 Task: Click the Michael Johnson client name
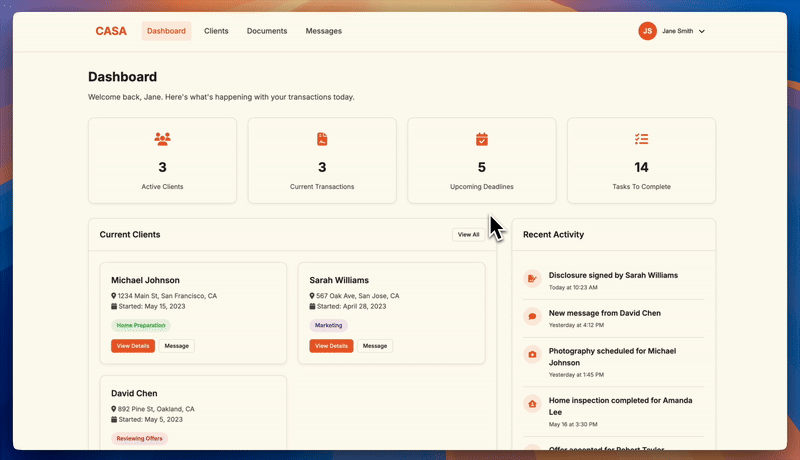coord(145,280)
